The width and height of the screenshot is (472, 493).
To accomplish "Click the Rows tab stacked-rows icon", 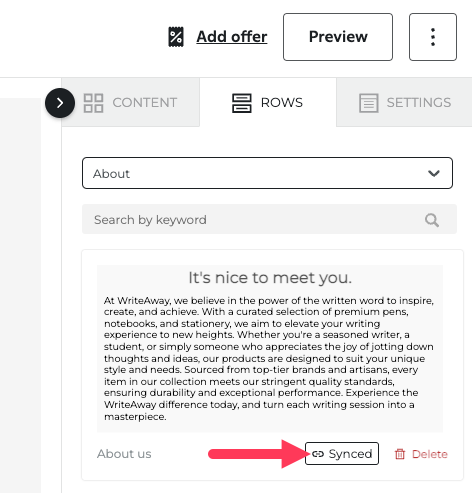I will click(242, 103).
